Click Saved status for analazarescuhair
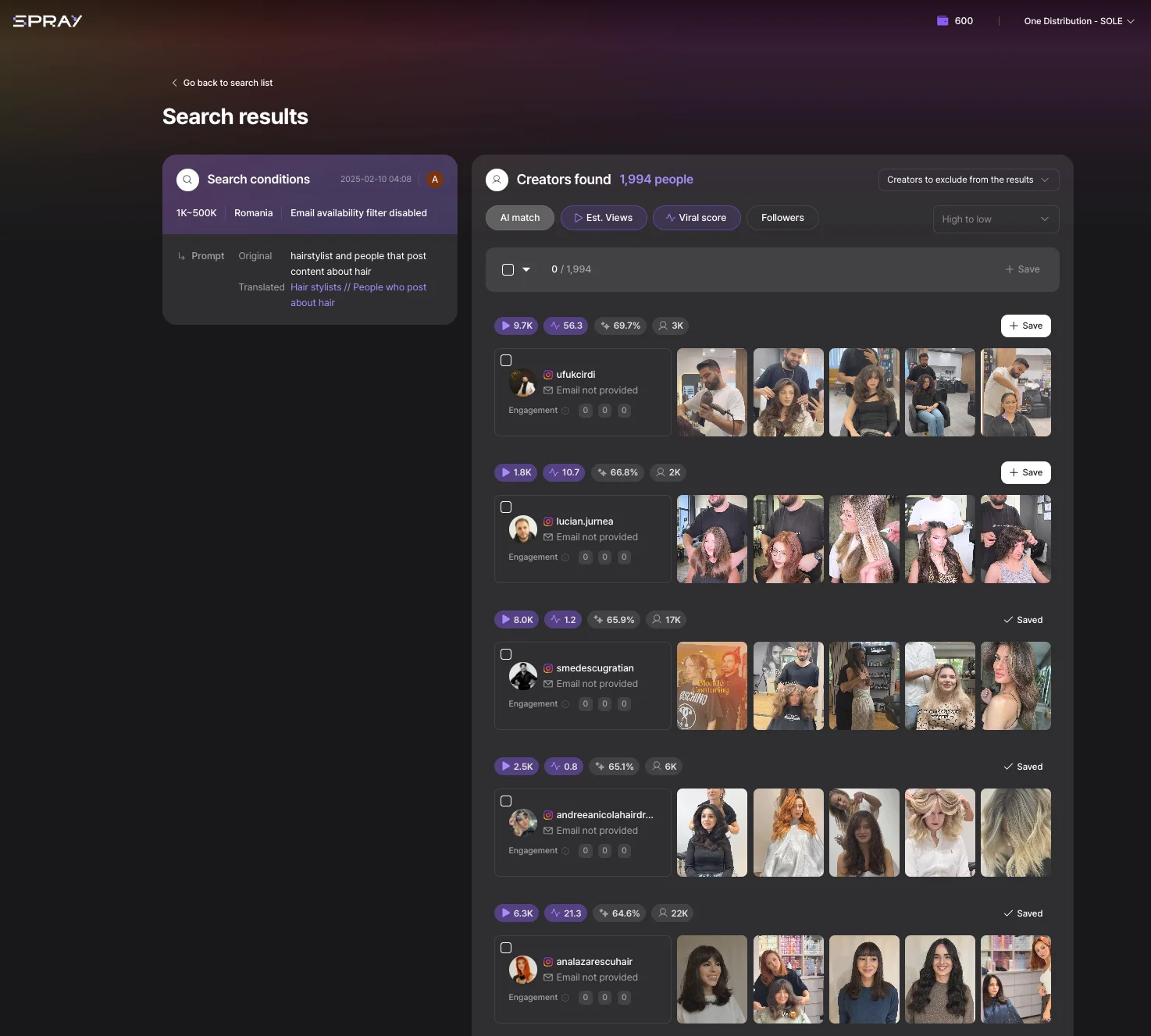 click(x=1023, y=913)
